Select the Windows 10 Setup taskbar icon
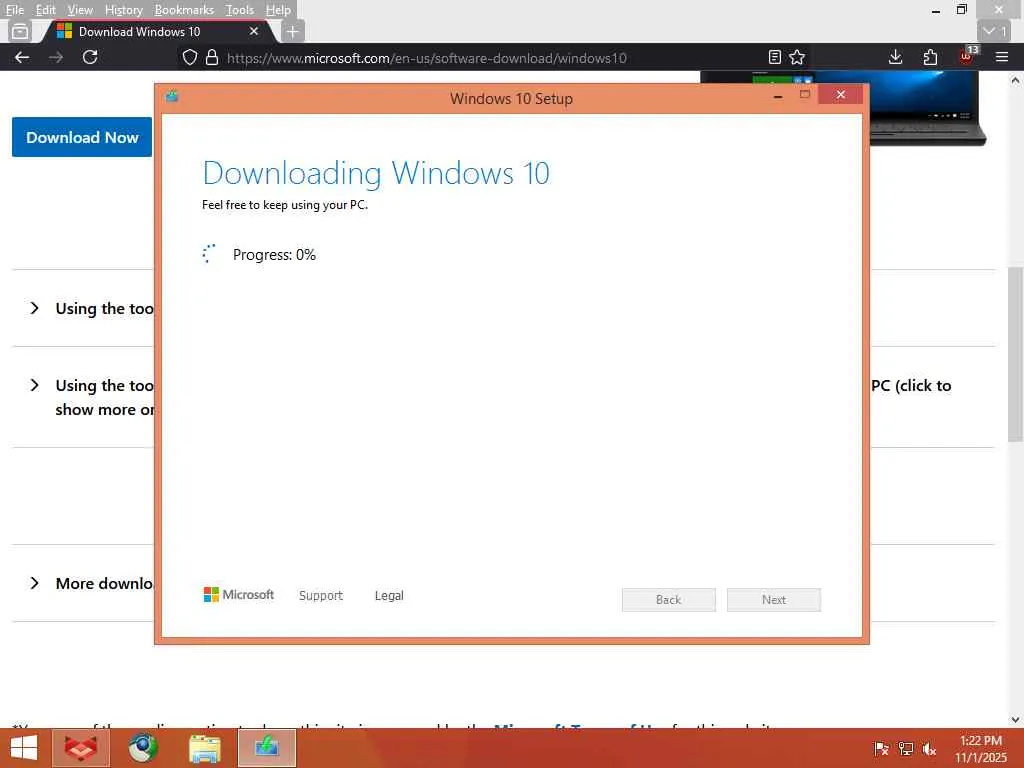The image size is (1024, 768). pyautogui.click(x=266, y=748)
